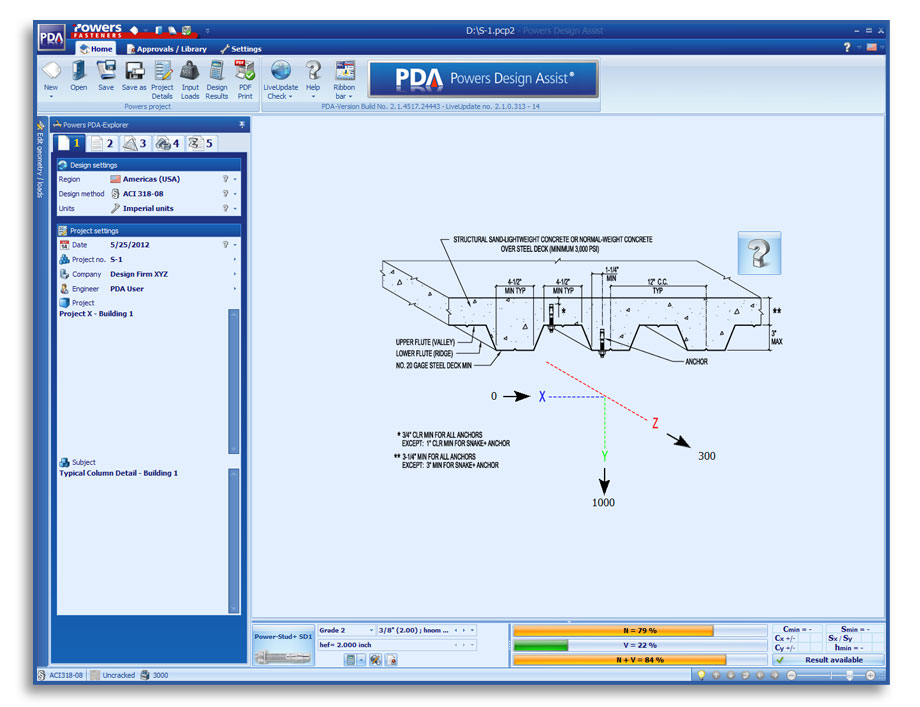This screenshot has height=707, width=920.
Task: Click the large question mark help tile
Action: pyautogui.click(x=759, y=253)
